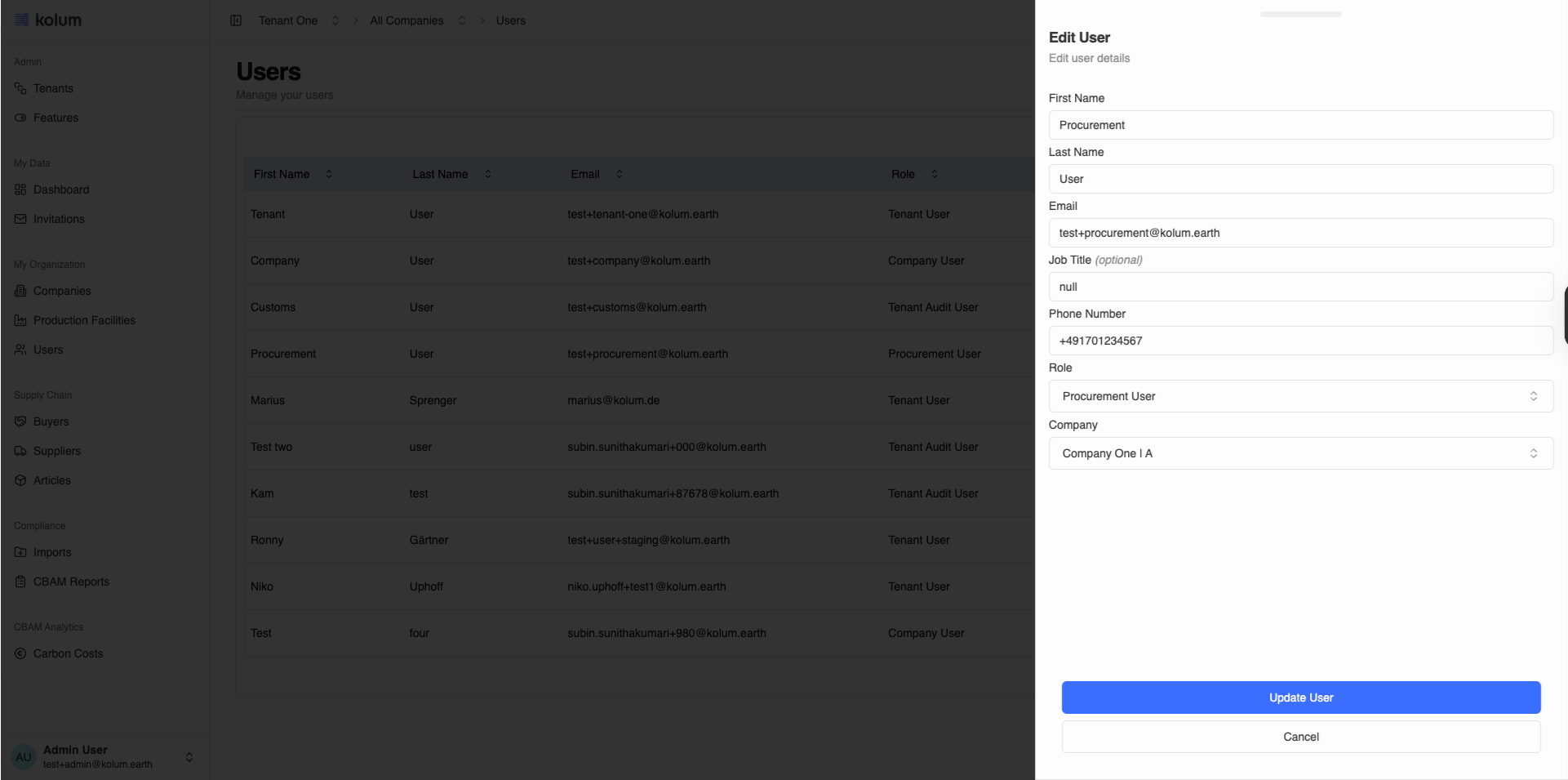
Task: Click the Carbon Costs euro icon
Action: 20,653
